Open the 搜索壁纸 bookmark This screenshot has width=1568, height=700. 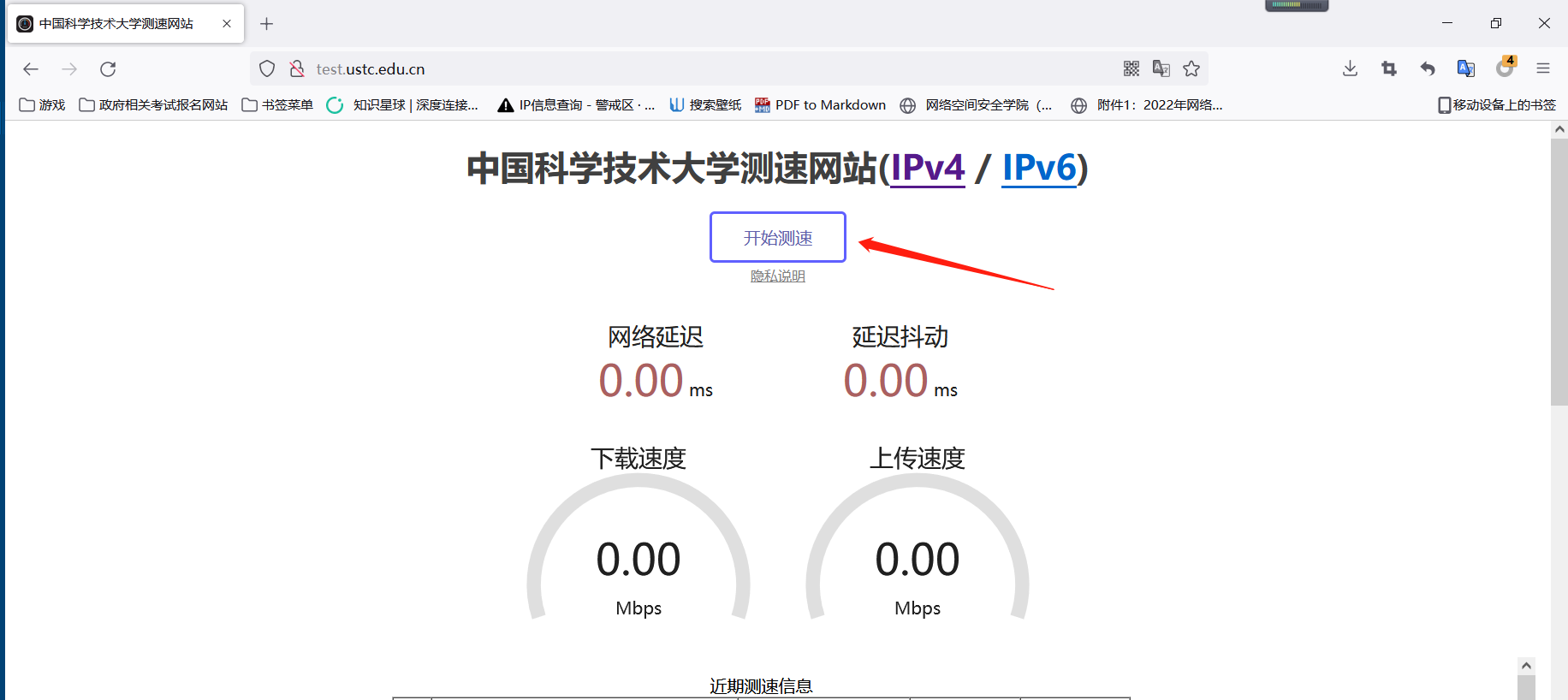[x=705, y=104]
